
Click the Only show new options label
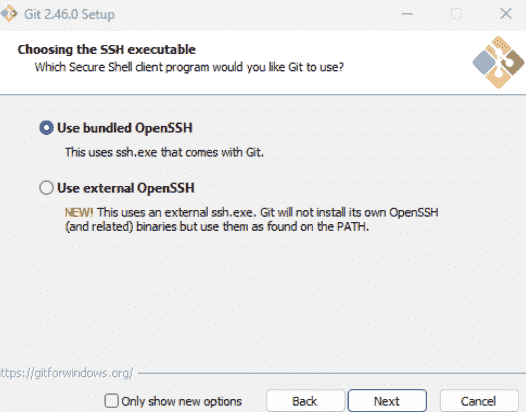[181, 401]
